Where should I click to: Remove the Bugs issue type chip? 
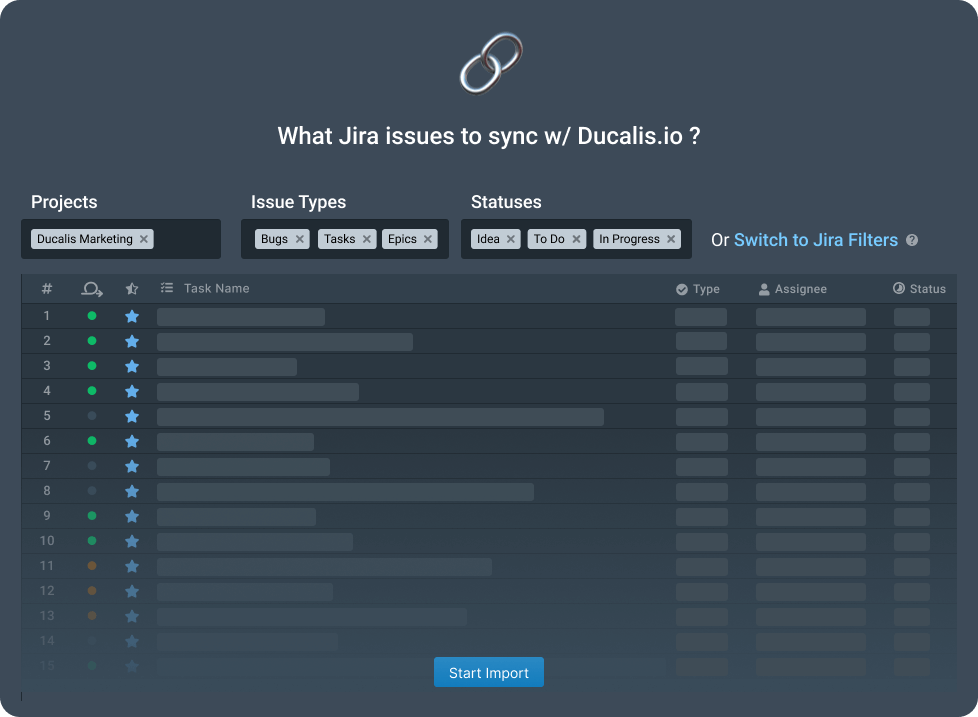coord(300,239)
